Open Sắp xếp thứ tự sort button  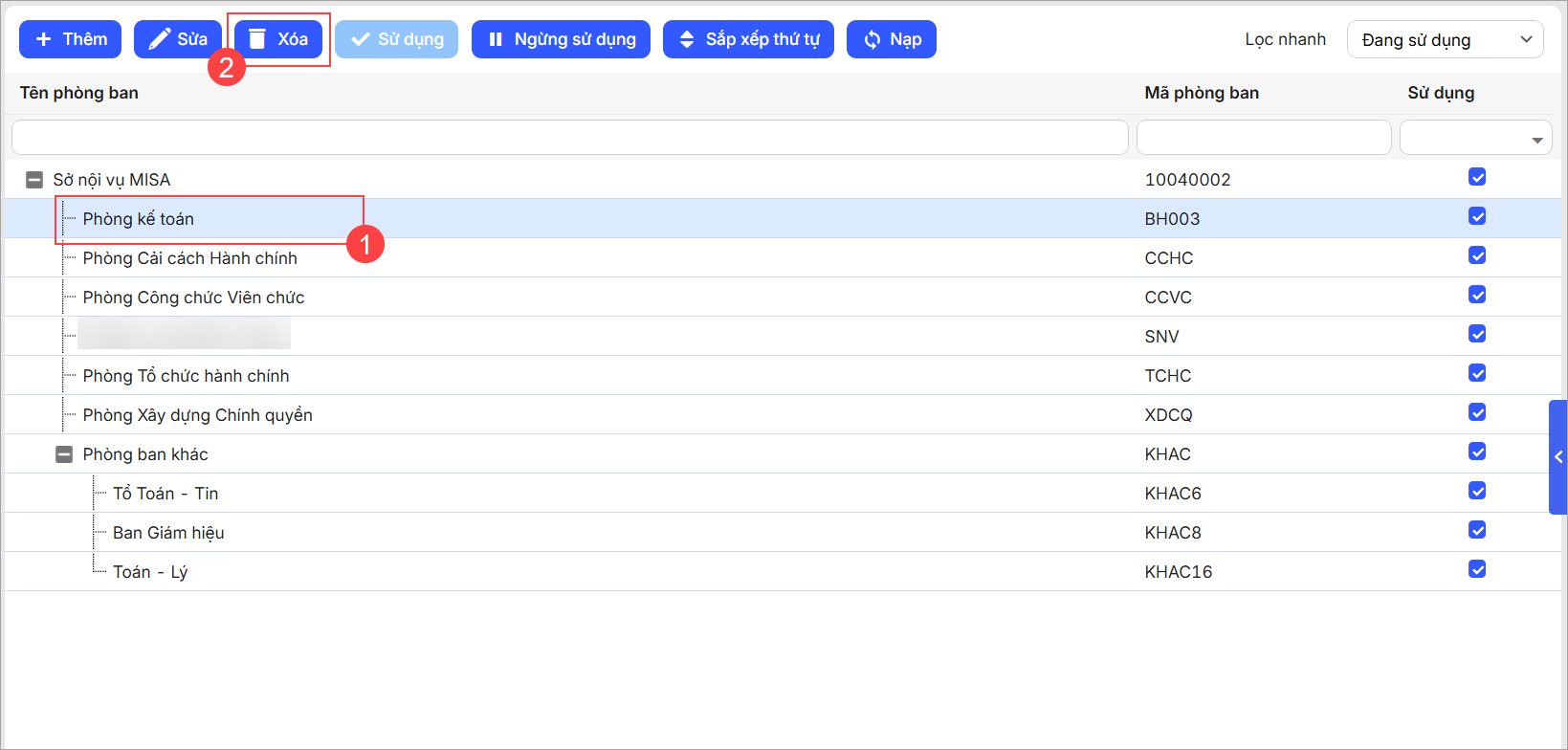[x=748, y=39]
